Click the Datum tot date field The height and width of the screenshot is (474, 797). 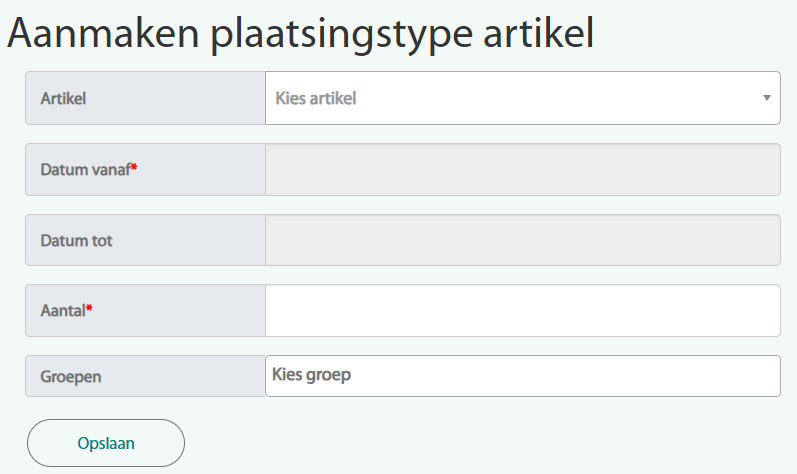click(522, 240)
